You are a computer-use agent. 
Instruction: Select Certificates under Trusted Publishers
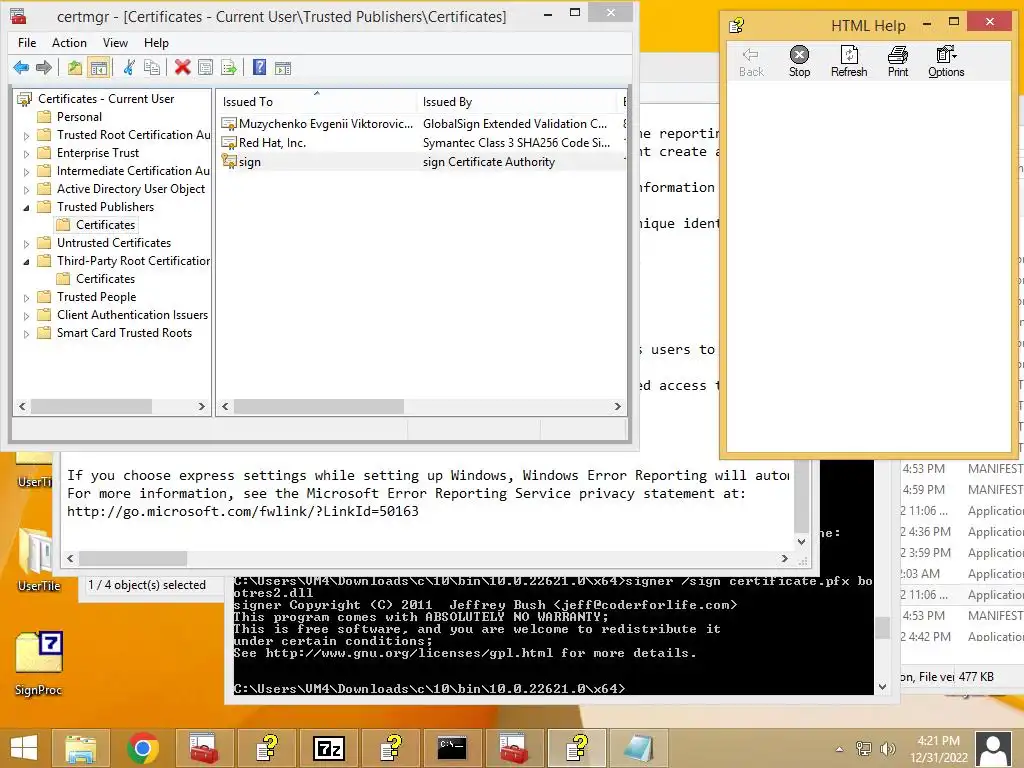[105, 225]
